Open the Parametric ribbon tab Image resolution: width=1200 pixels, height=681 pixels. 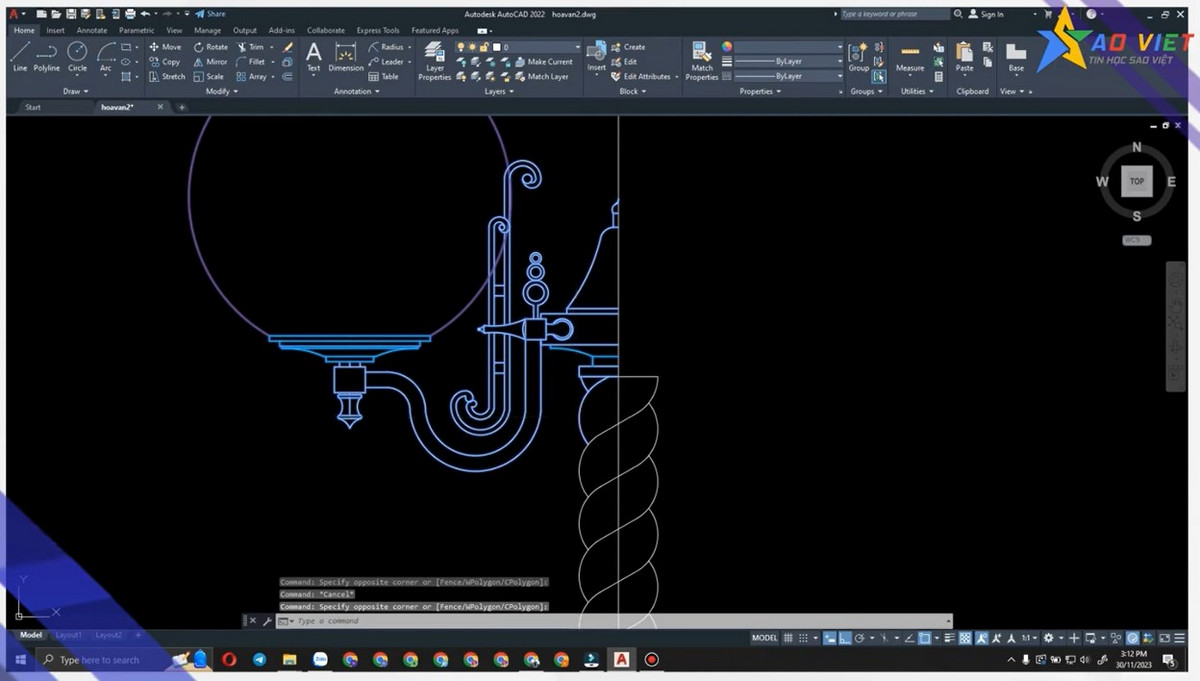[136, 30]
